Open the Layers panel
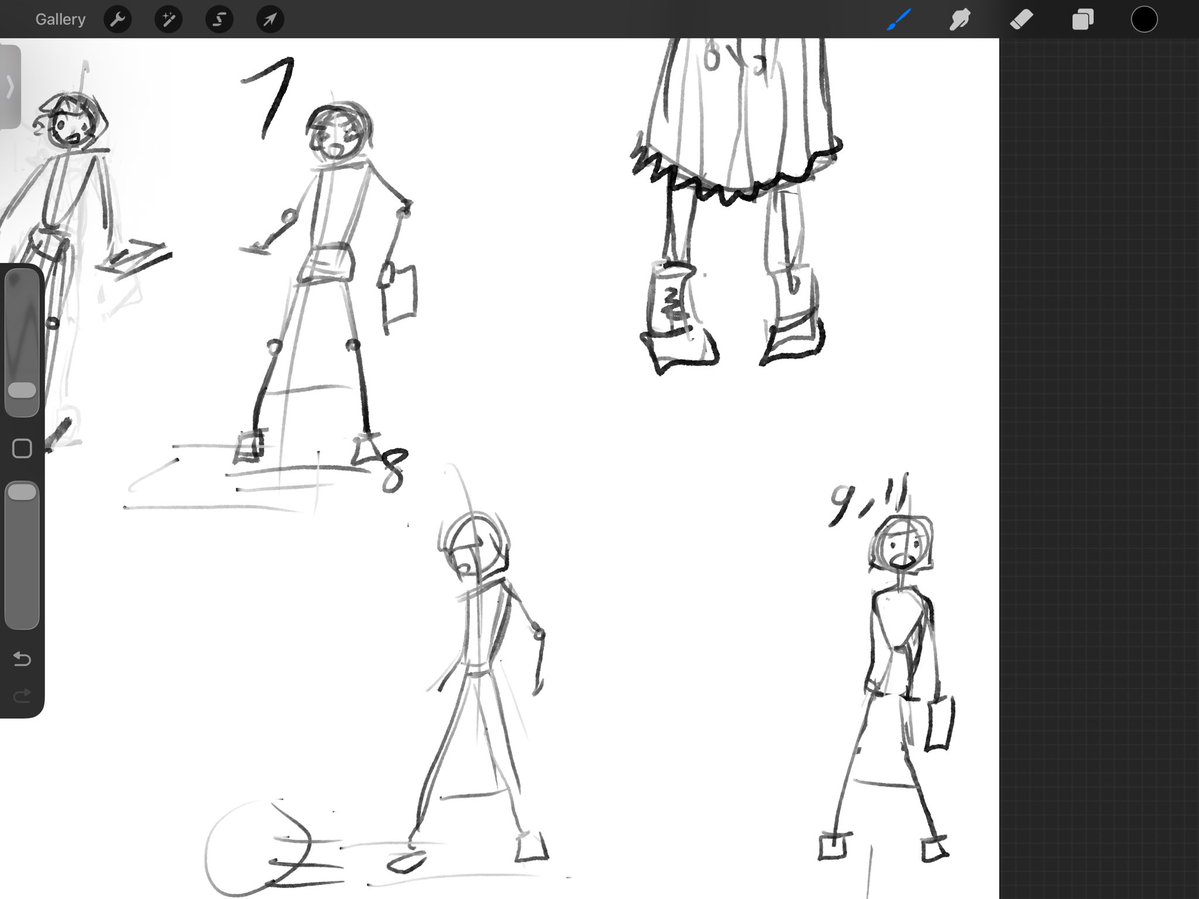This screenshot has height=899, width=1199. [1083, 19]
